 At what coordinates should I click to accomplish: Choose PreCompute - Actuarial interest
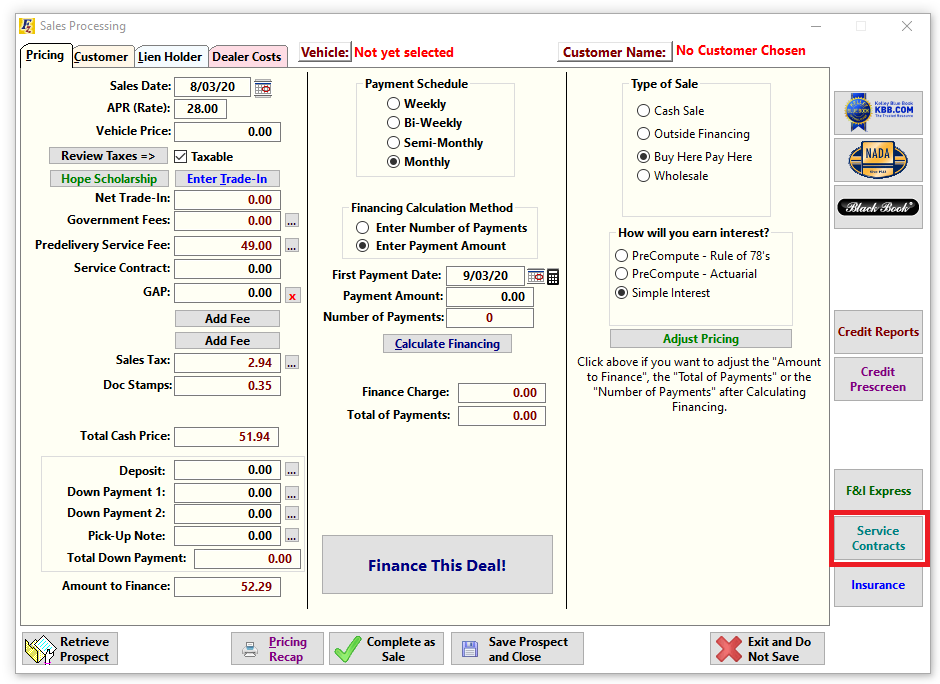click(622, 274)
